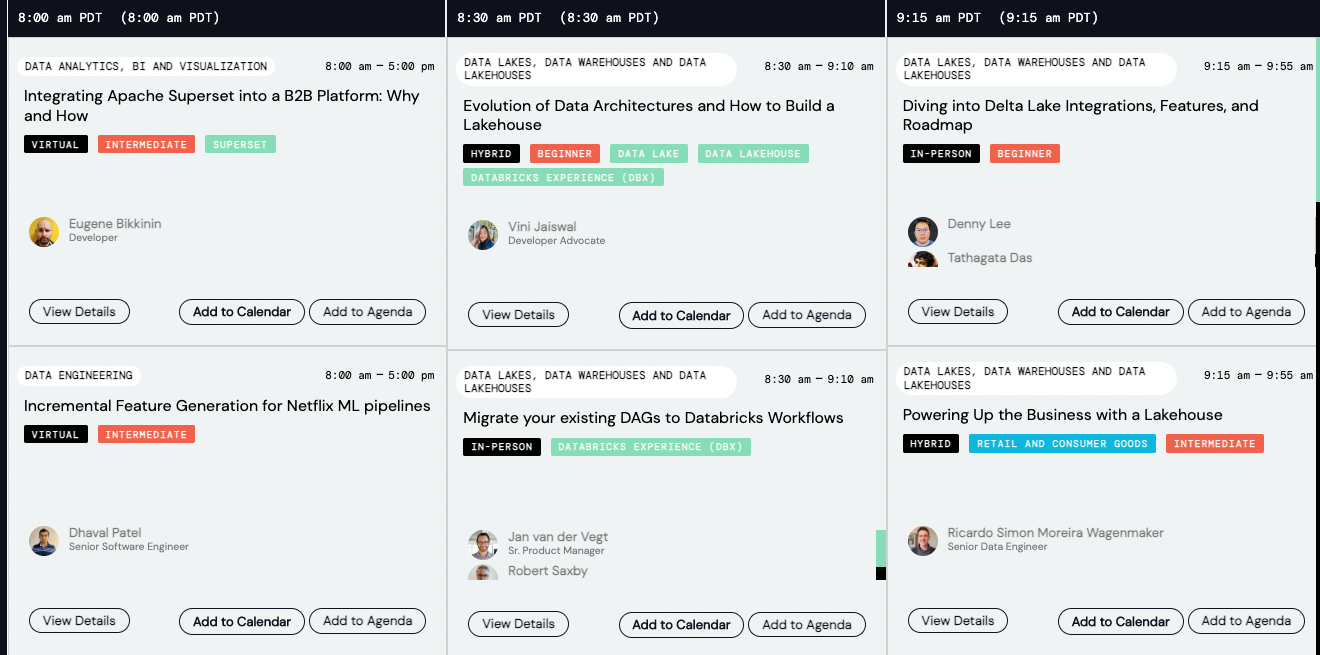Click Dhaval Patel's profile picture
The height and width of the screenshot is (655, 1320).
coord(44,541)
